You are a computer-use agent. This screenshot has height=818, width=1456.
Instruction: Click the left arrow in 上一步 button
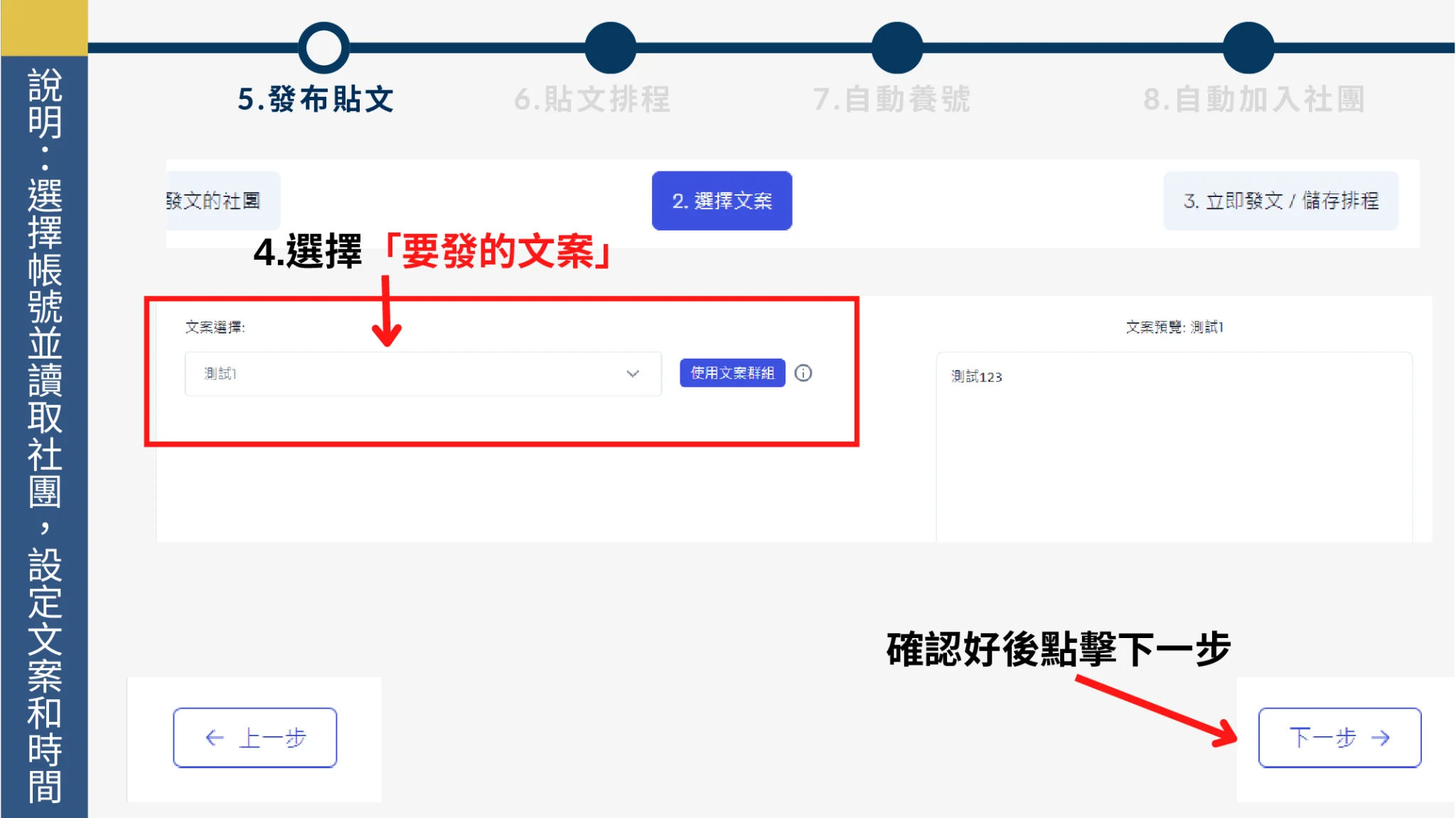(x=214, y=738)
